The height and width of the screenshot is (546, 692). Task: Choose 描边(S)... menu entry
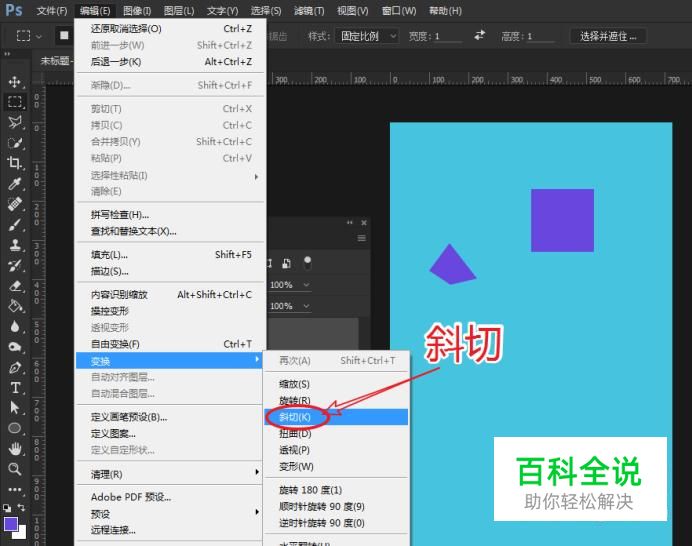[x=171, y=271]
